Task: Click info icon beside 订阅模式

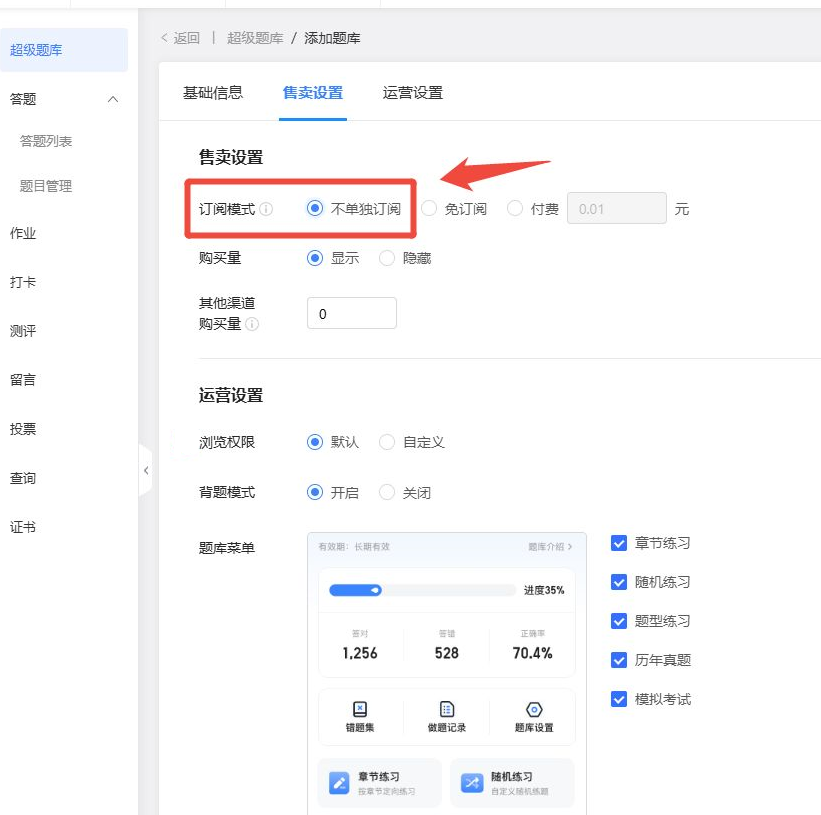Action: pyautogui.click(x=266, y=210)
